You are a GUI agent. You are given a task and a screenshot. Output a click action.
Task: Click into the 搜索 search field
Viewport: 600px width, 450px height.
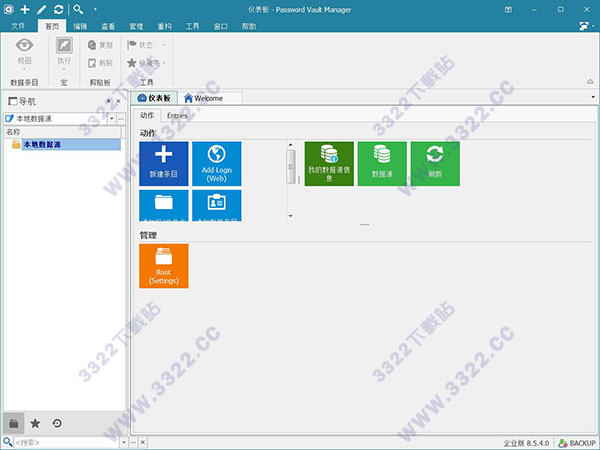point(67,443)
